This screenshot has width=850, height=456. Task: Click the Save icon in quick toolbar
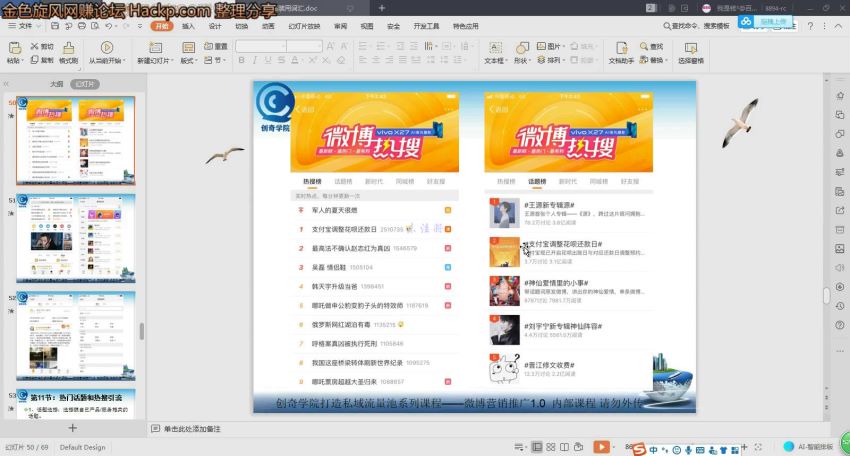(x=55, y=25)
